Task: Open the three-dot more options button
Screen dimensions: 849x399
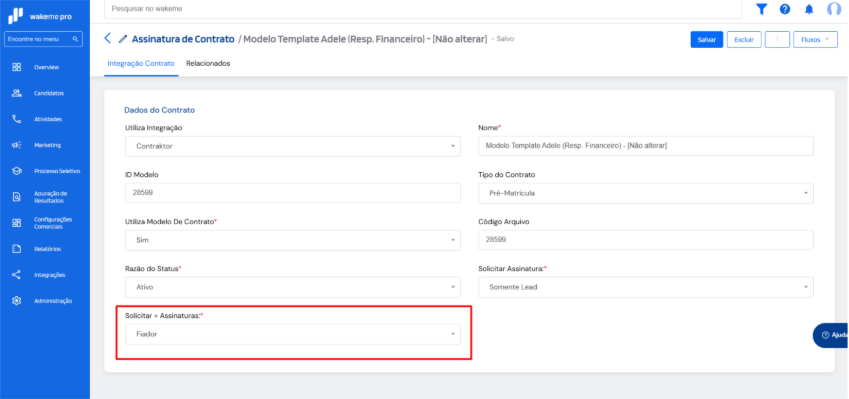Action: [778, 40]
